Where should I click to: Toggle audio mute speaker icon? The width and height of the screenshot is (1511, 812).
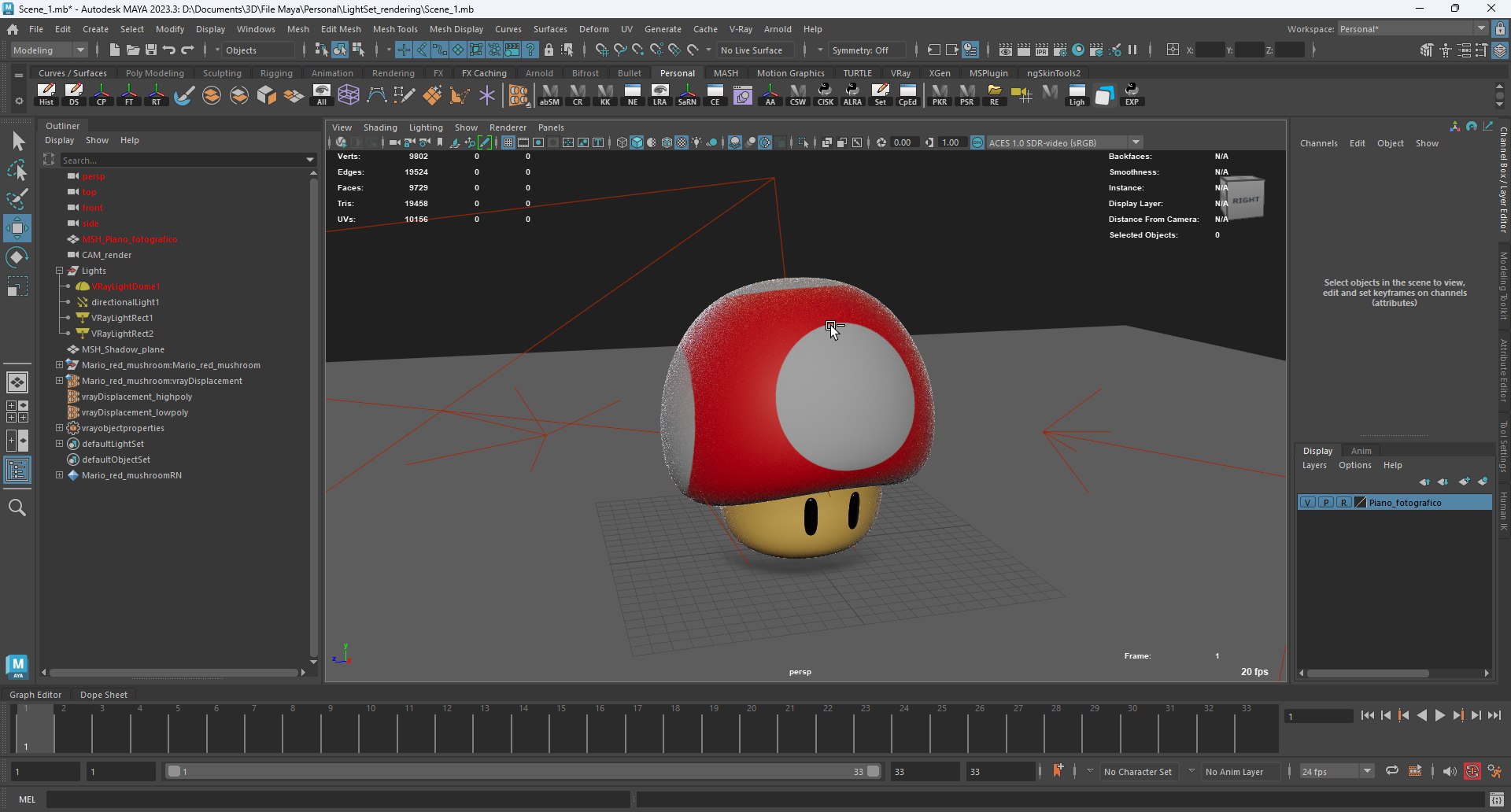1449,771
